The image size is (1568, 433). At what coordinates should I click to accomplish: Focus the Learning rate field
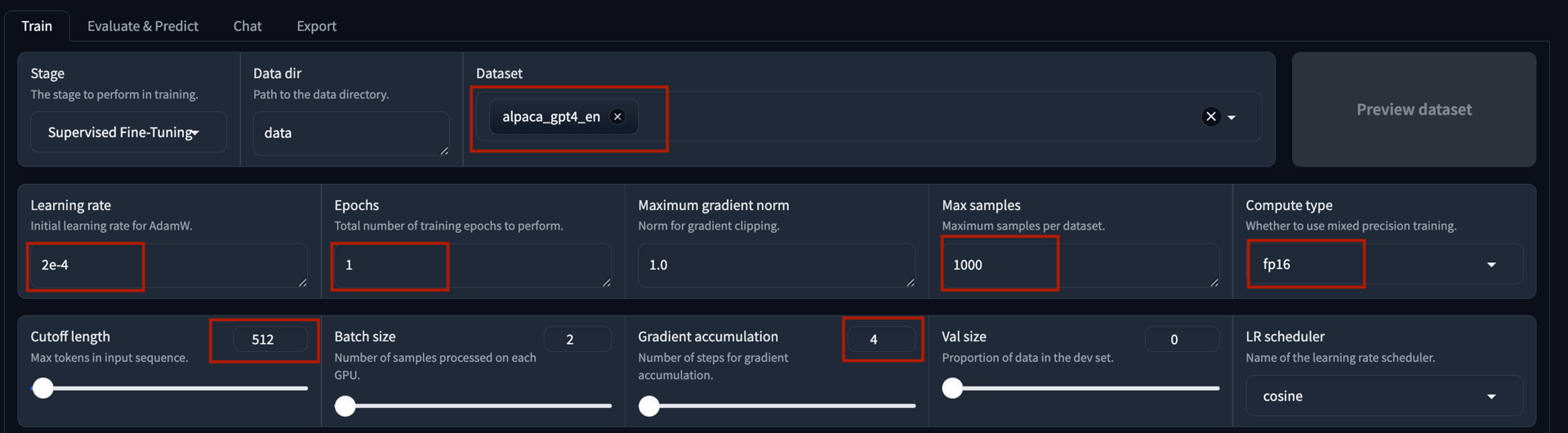(167, 265)
